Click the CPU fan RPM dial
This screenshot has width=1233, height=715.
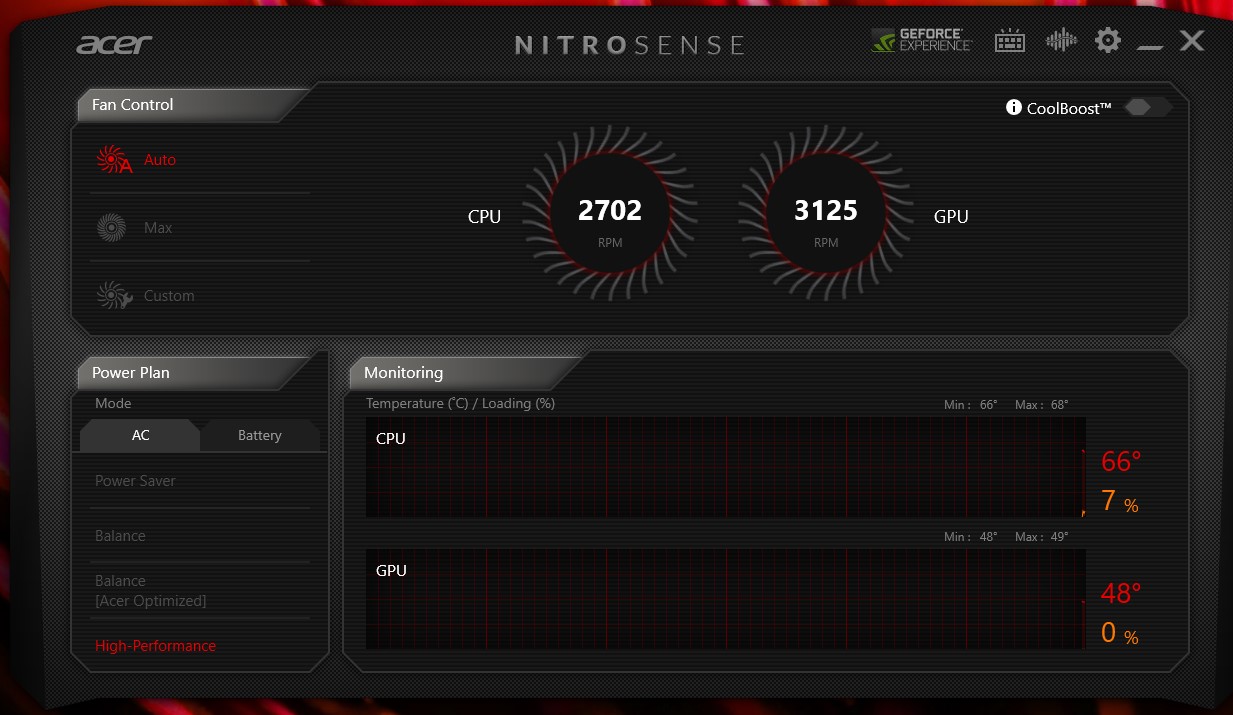609,216
